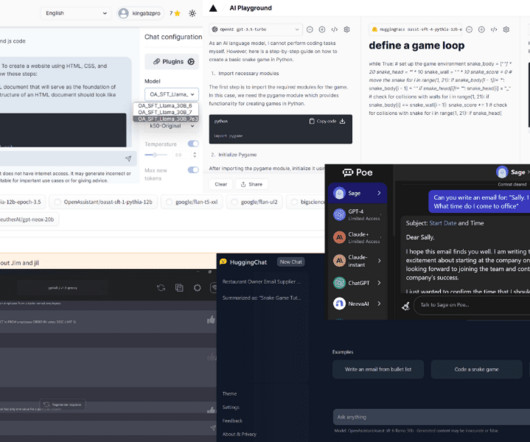Click the Share button in AI Playground
Image resolution: width=530 pixels, height=442 pixels.
[251, 184]
